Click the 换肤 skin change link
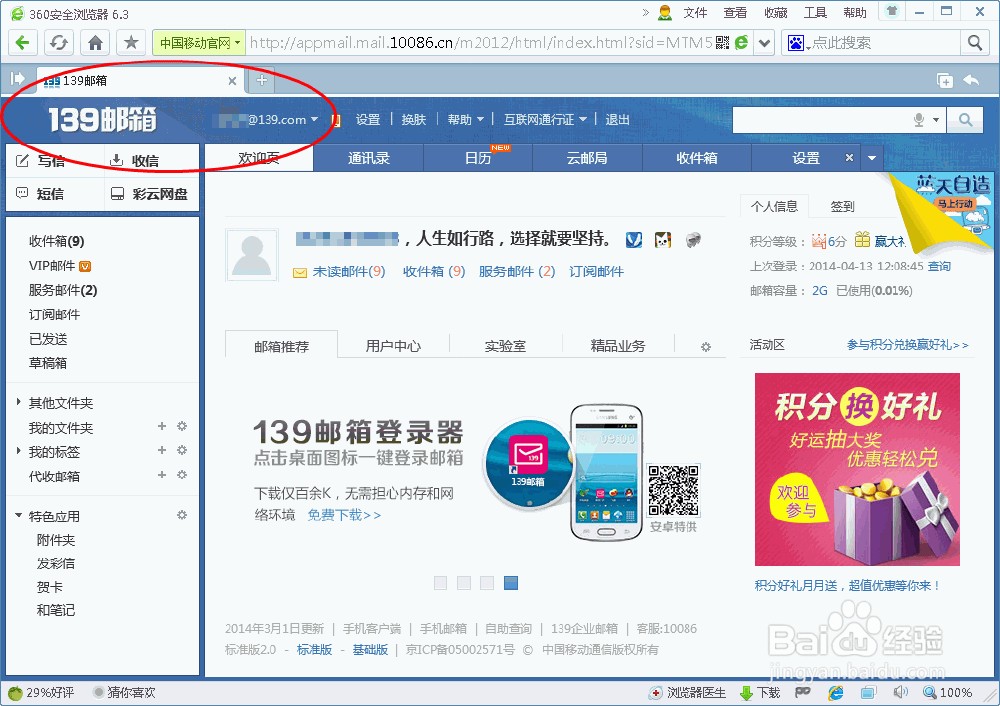Image resolution: width=1000 pixels, height=706 pixels. point(413,119)
